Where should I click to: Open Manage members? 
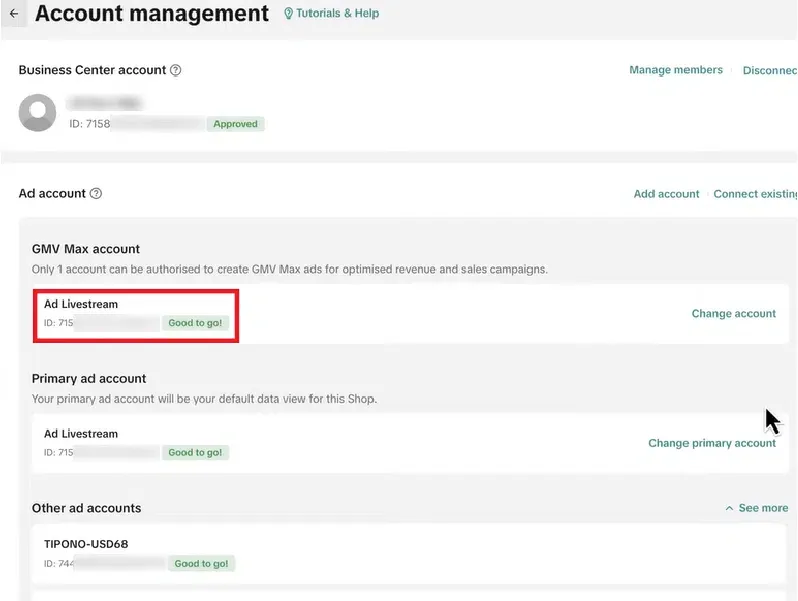[675, 70]
